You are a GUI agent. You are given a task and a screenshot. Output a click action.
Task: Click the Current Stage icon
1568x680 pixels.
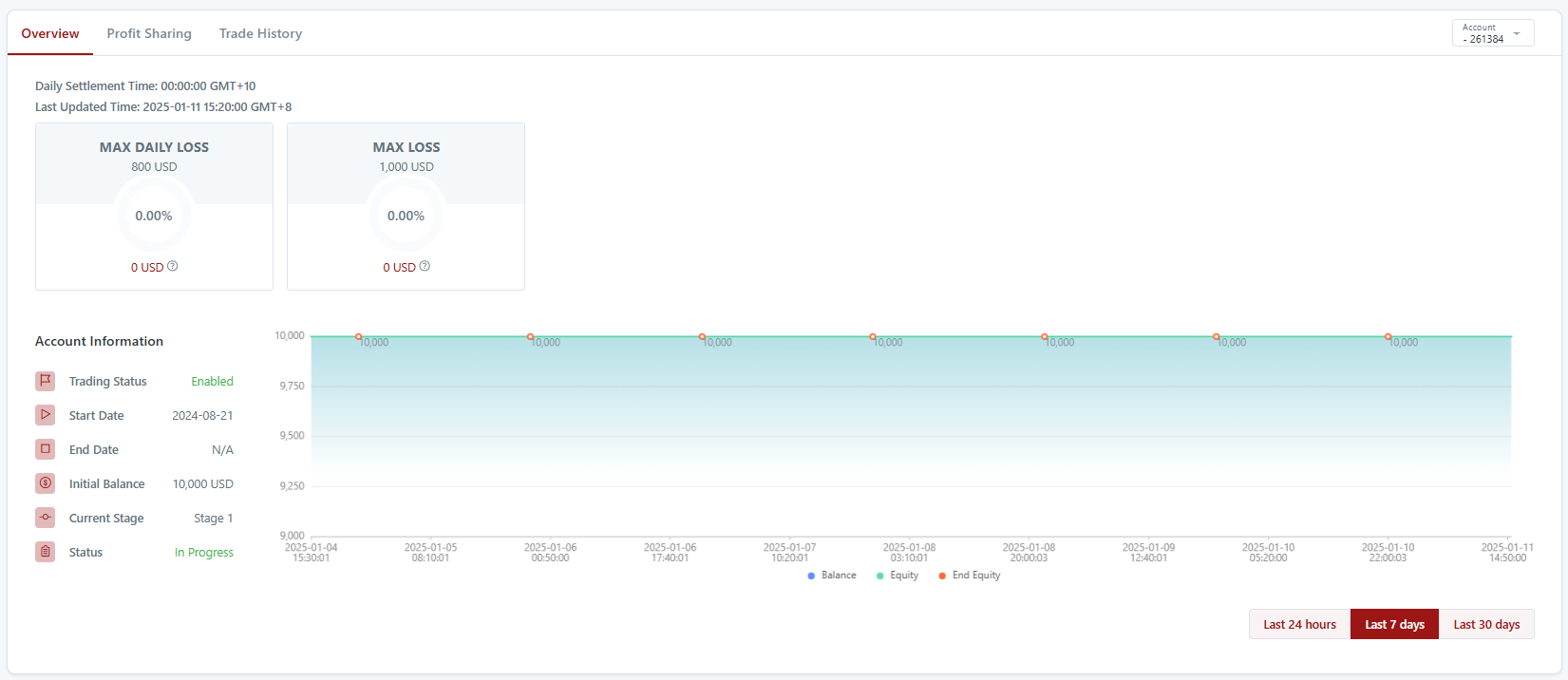pyautogui.click(x=45, y=518)
